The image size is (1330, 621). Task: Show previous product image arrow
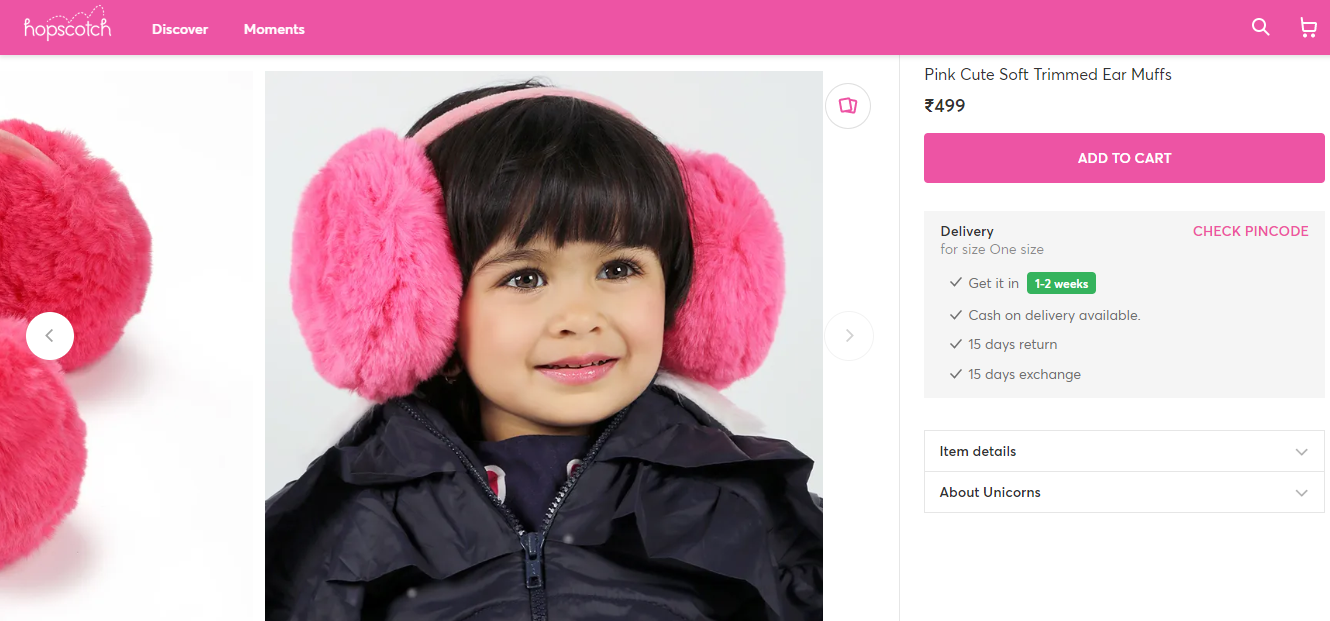point(50,336)
